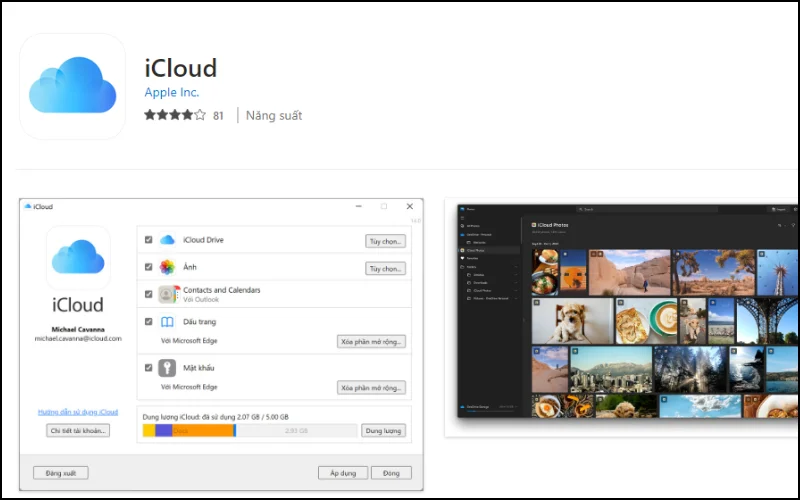
Task: Open the fluffy dog on chair photo
Action: pyautogui.click(x=572, y=321)
